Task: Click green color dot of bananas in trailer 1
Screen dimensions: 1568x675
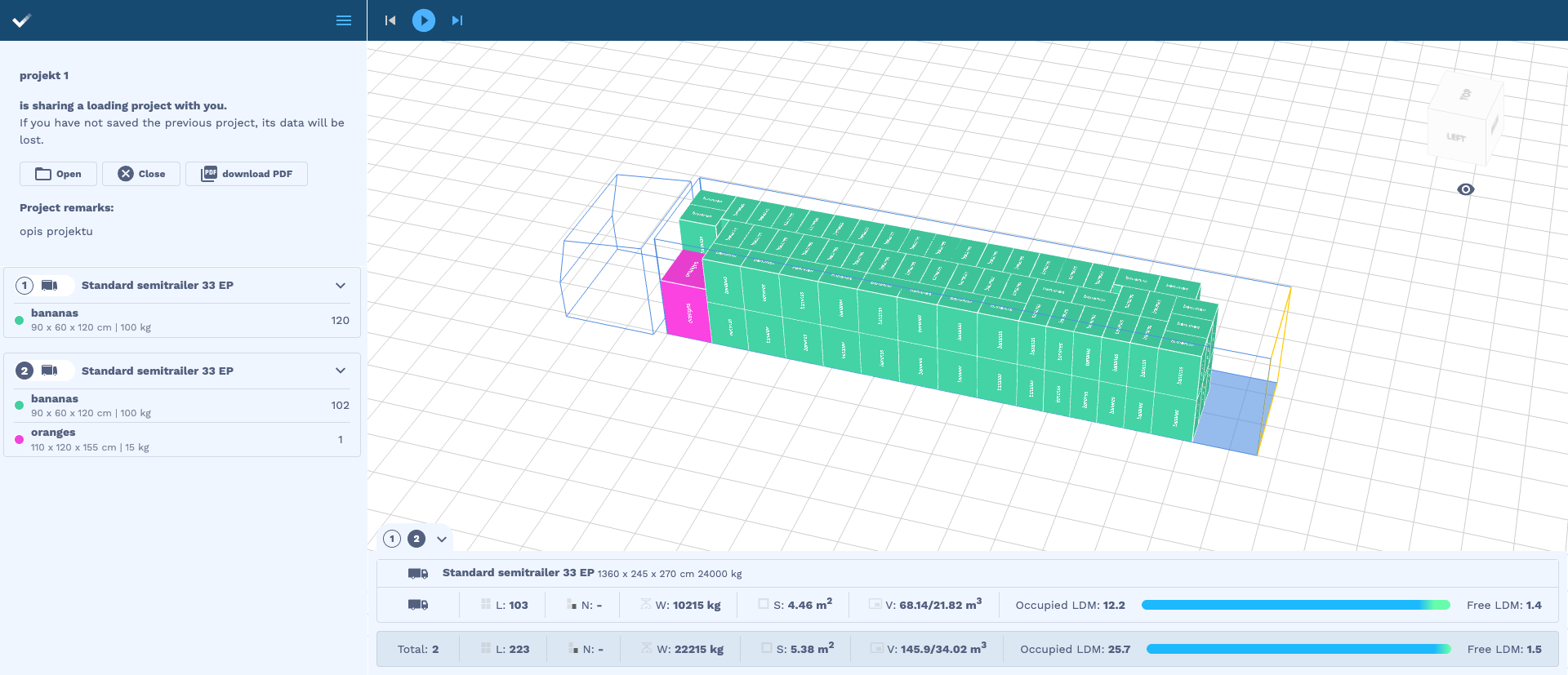Action: 20,320
